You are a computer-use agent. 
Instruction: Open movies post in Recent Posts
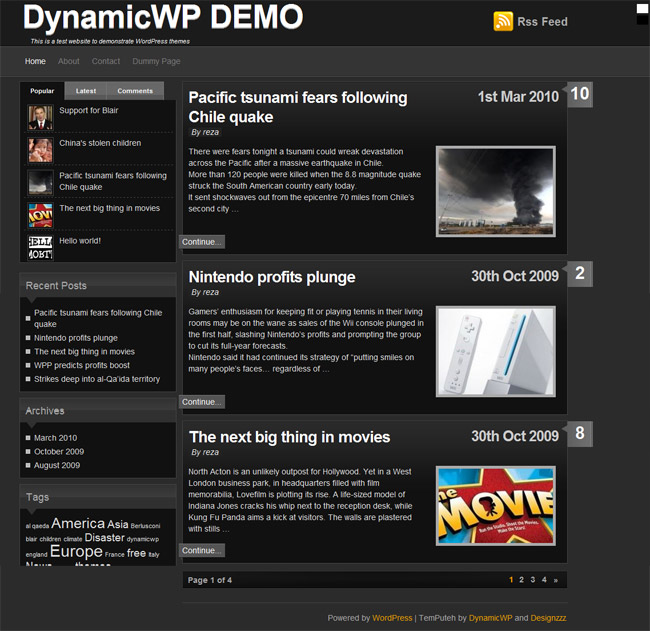click(85, 352)
